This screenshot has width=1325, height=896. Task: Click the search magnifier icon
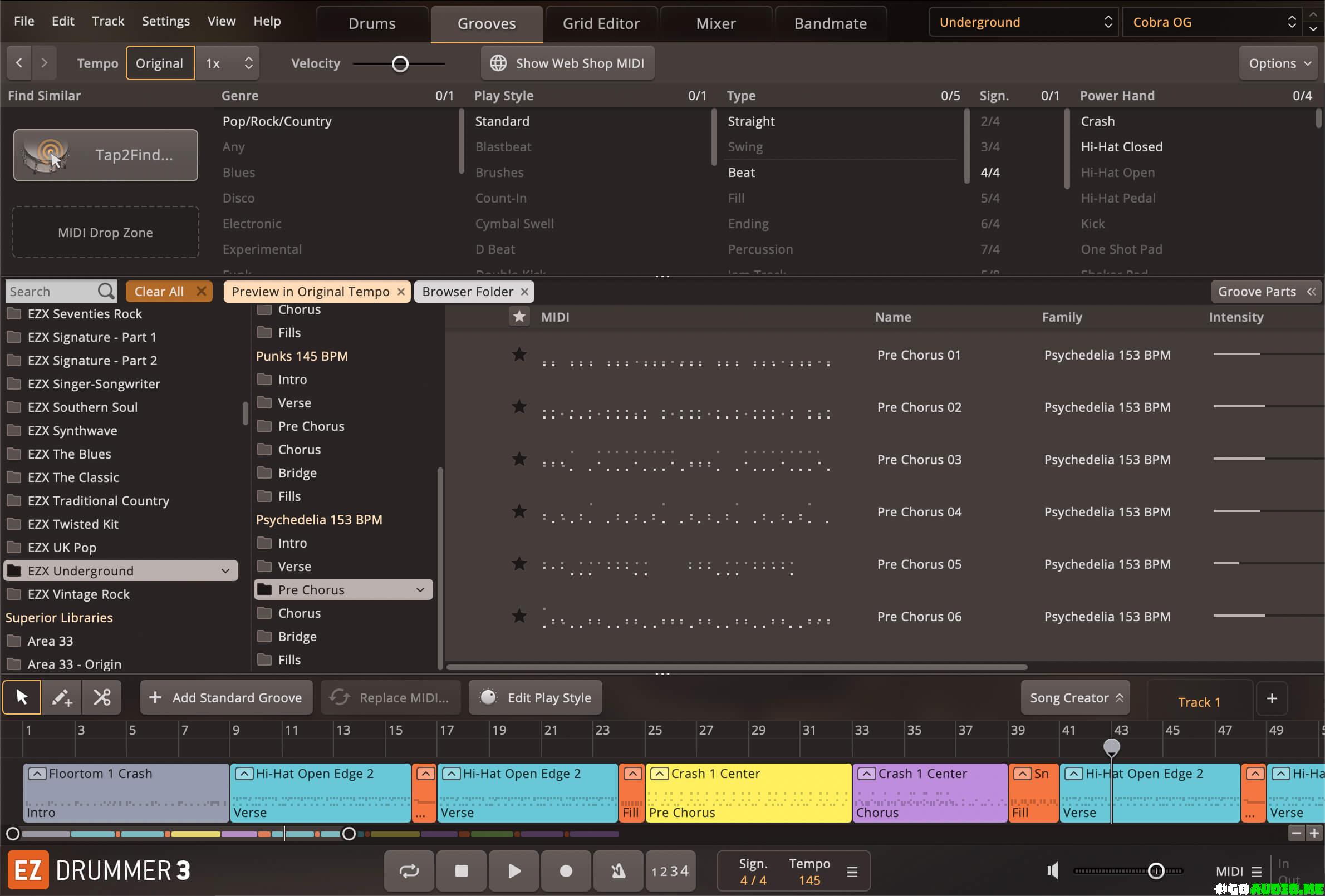point(106,291)
